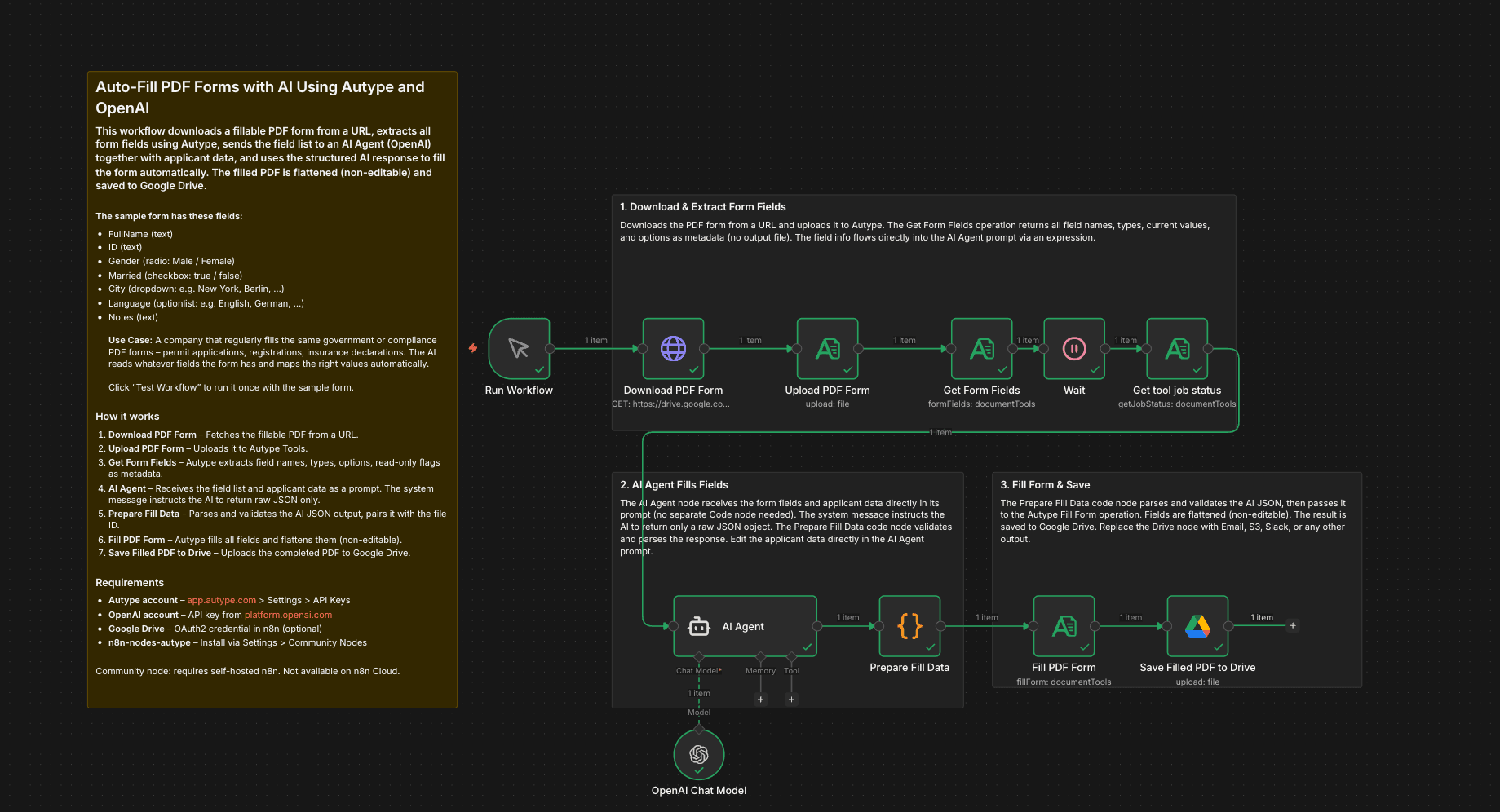Select the Upload PDF Form node
This screenshot has width=1500, height=812.
[827, 348]
